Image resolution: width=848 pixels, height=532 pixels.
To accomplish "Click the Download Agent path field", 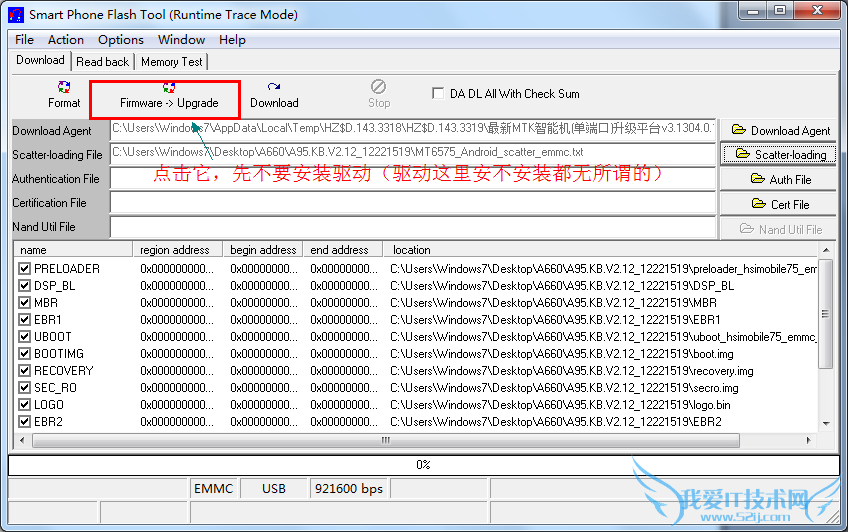I will tap(413, 130).
